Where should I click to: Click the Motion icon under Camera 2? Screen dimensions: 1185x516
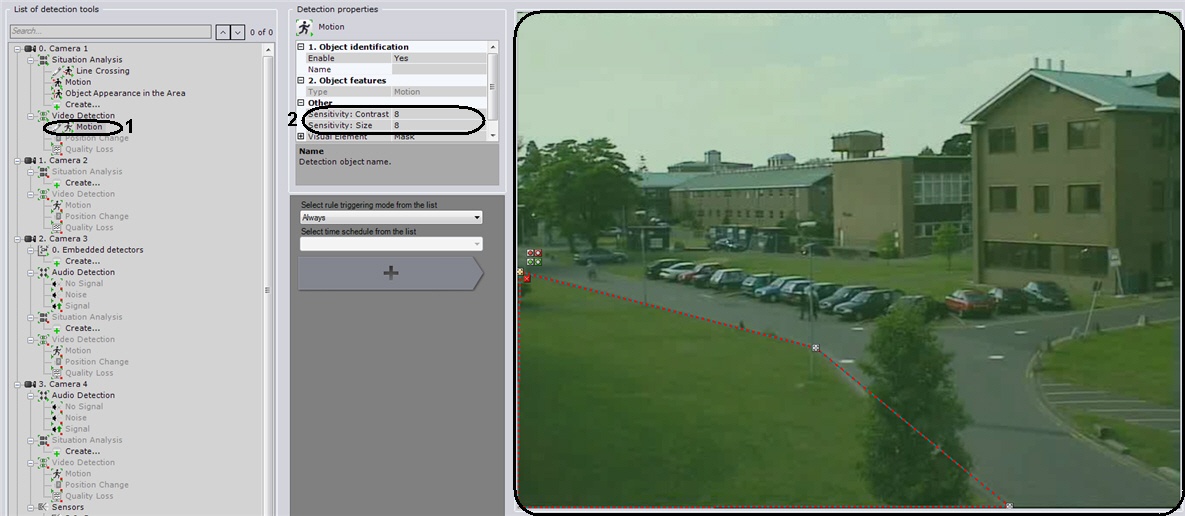(x=57, y=205)
